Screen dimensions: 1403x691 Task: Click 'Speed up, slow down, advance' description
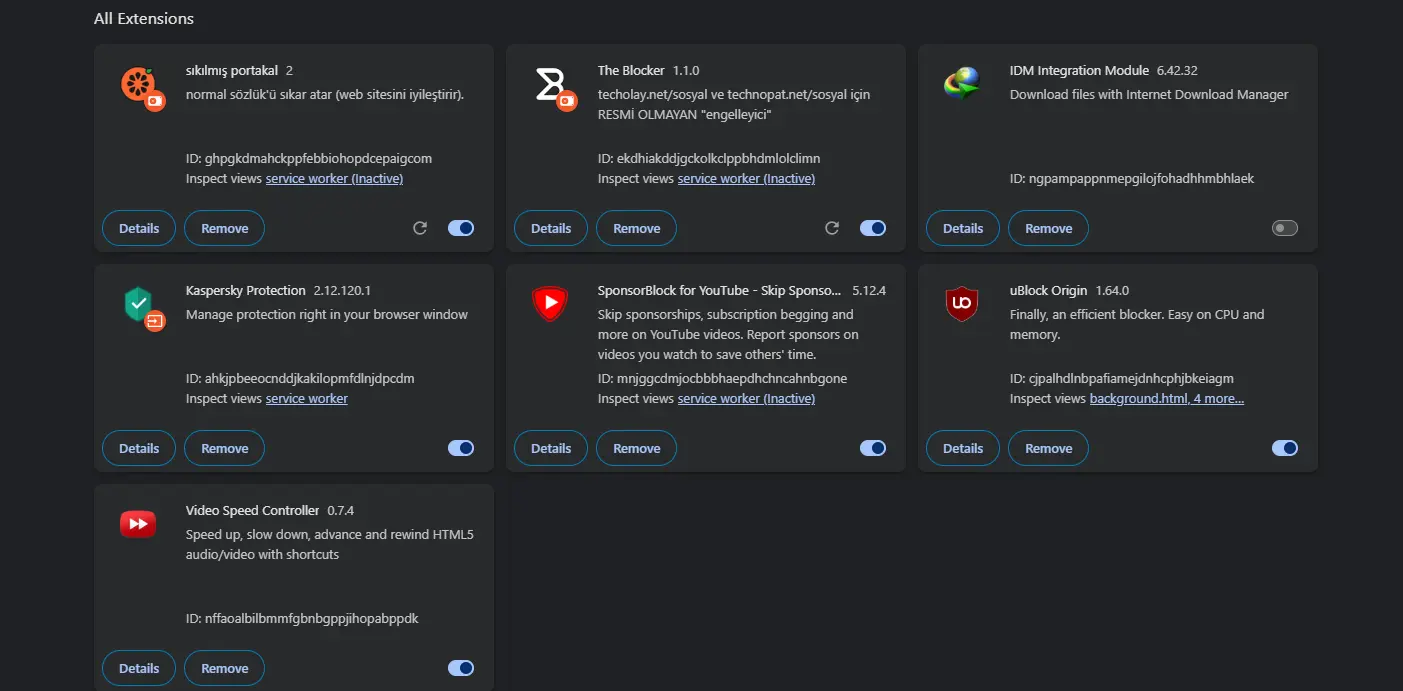click(330, 545)
